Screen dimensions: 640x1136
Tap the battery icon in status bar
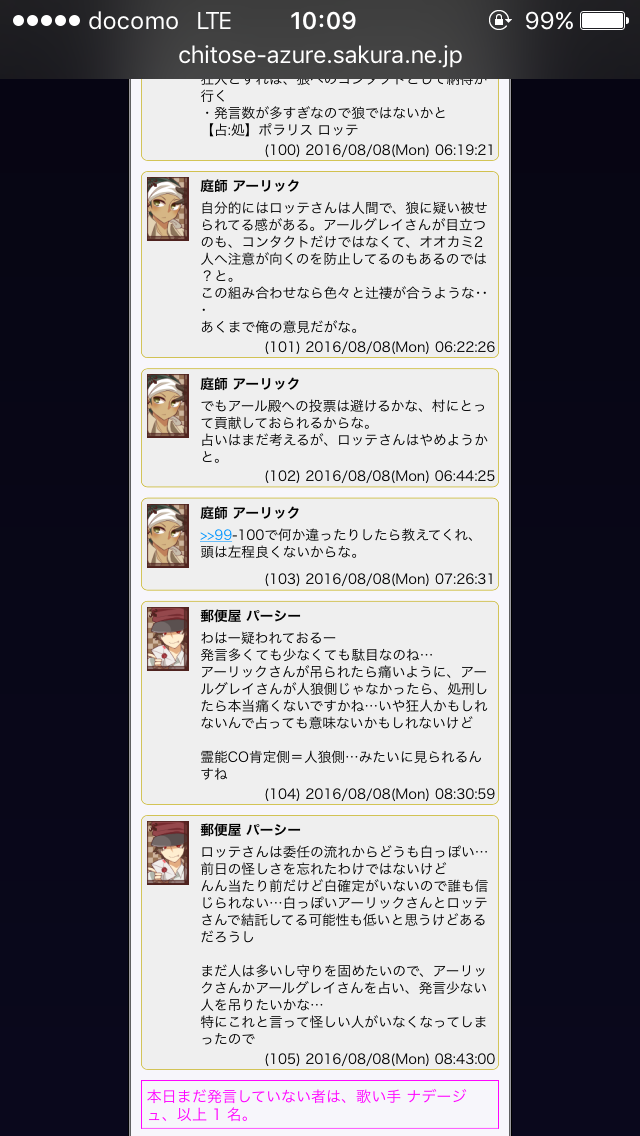[604, 20]
